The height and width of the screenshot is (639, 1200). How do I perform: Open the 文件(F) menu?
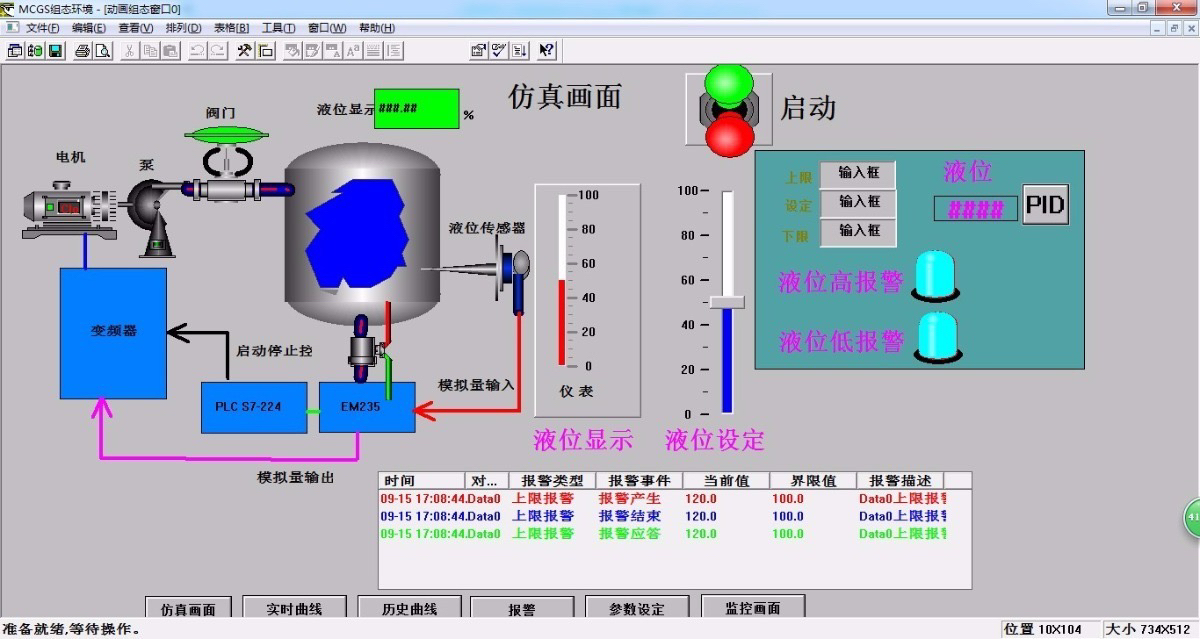[x=42, y=28]
